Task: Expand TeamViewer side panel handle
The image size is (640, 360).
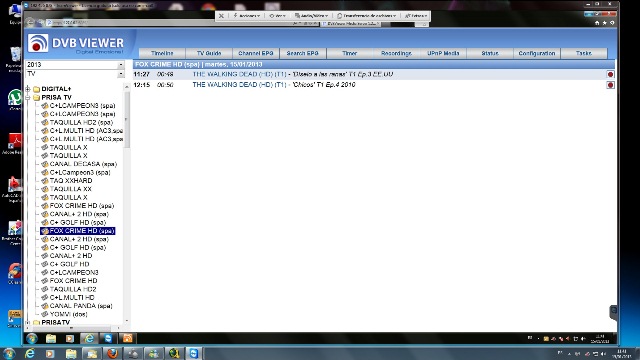Action: click(613, 312)
